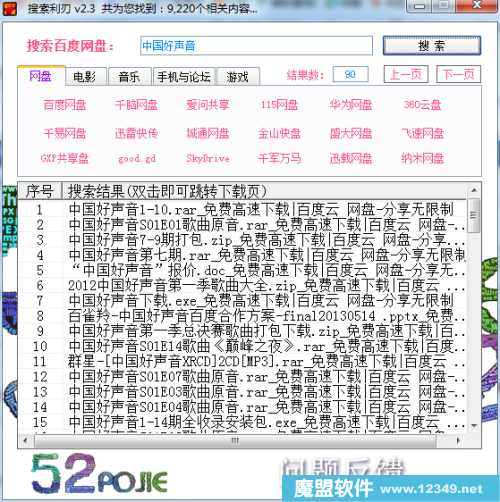Go back with 上一页 button
Image resolution: width=500 pixels, height=502 pixels.
coord(406,74)
